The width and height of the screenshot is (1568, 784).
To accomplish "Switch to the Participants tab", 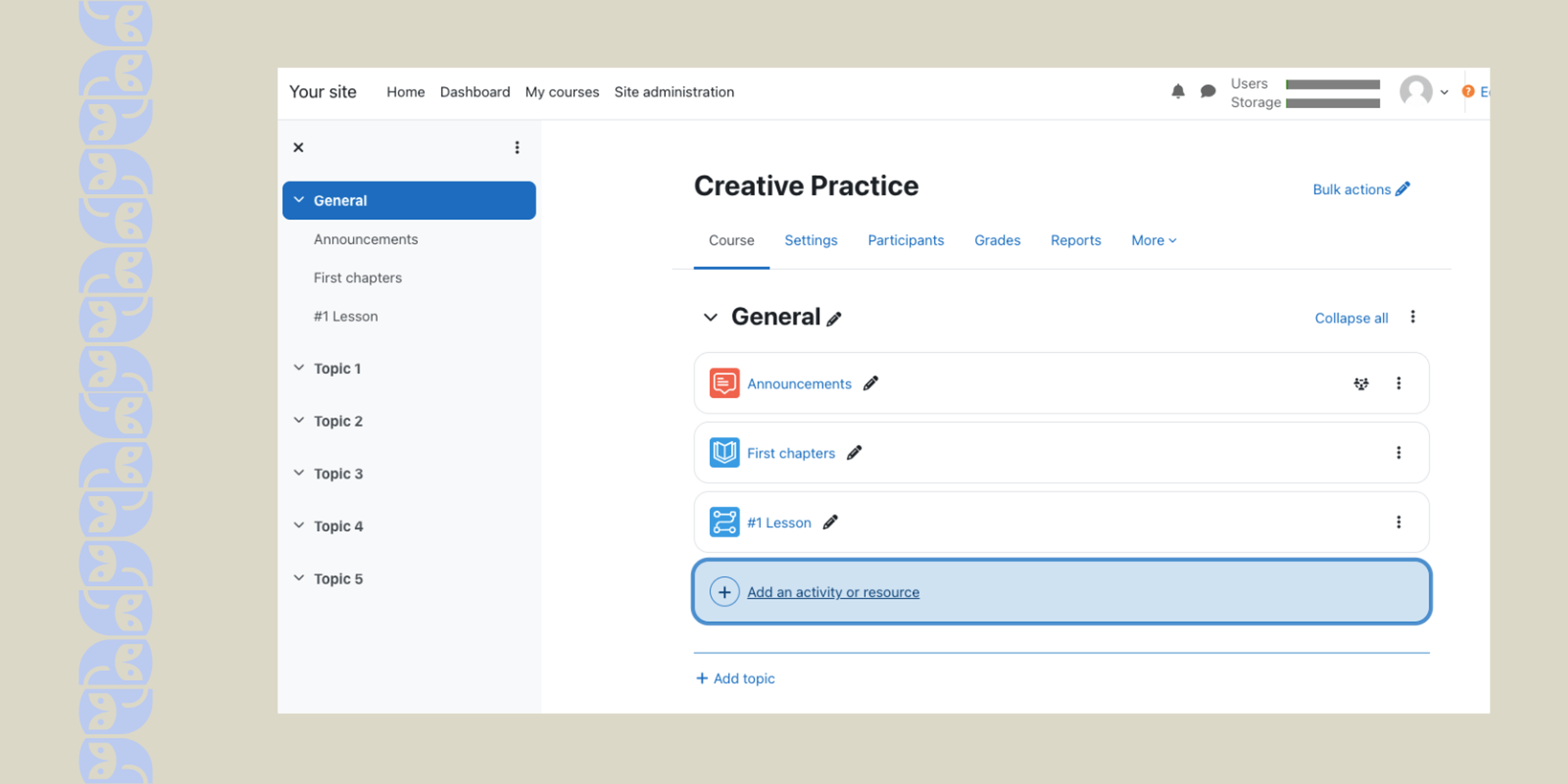I will pyautogui.click(x=905, y=241).
